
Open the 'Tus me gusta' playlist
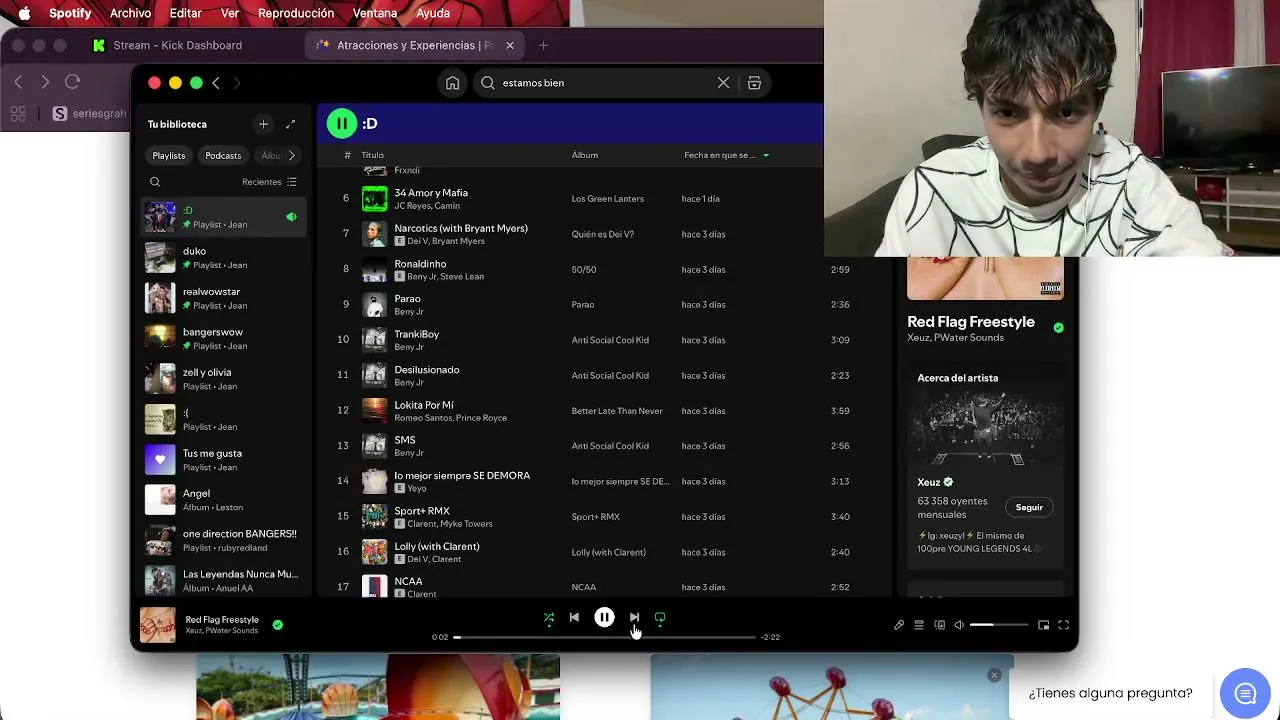point(222,460)
